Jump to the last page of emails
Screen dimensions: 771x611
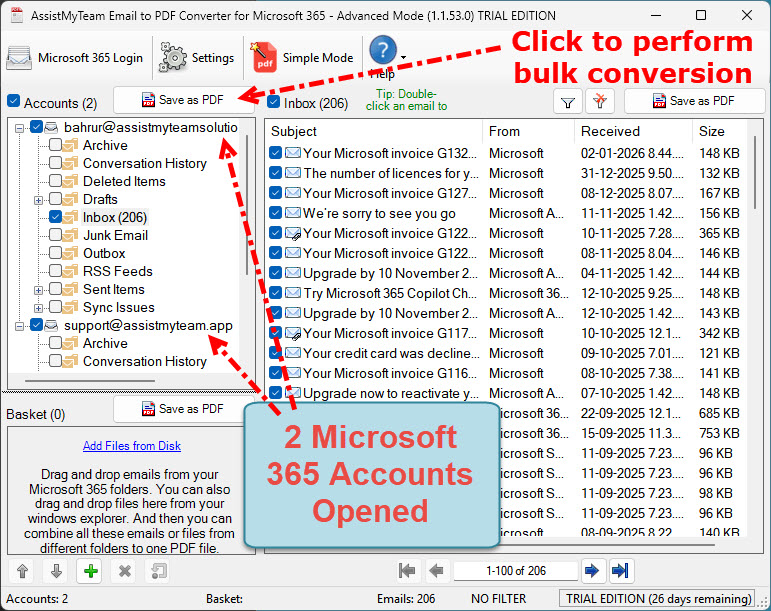tap(620, 571)
